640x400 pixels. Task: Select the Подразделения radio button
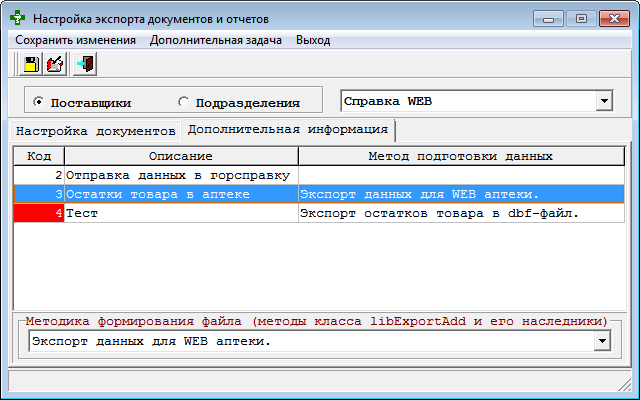[x=183, y=101]
